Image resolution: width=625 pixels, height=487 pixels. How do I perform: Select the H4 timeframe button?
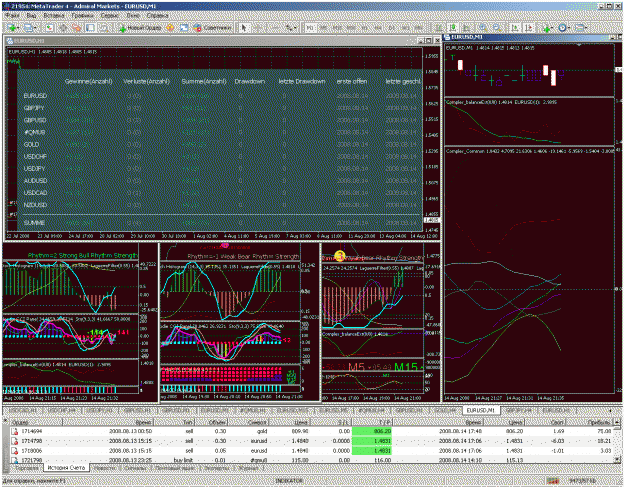pyautogui.click(x=377, y=28)
